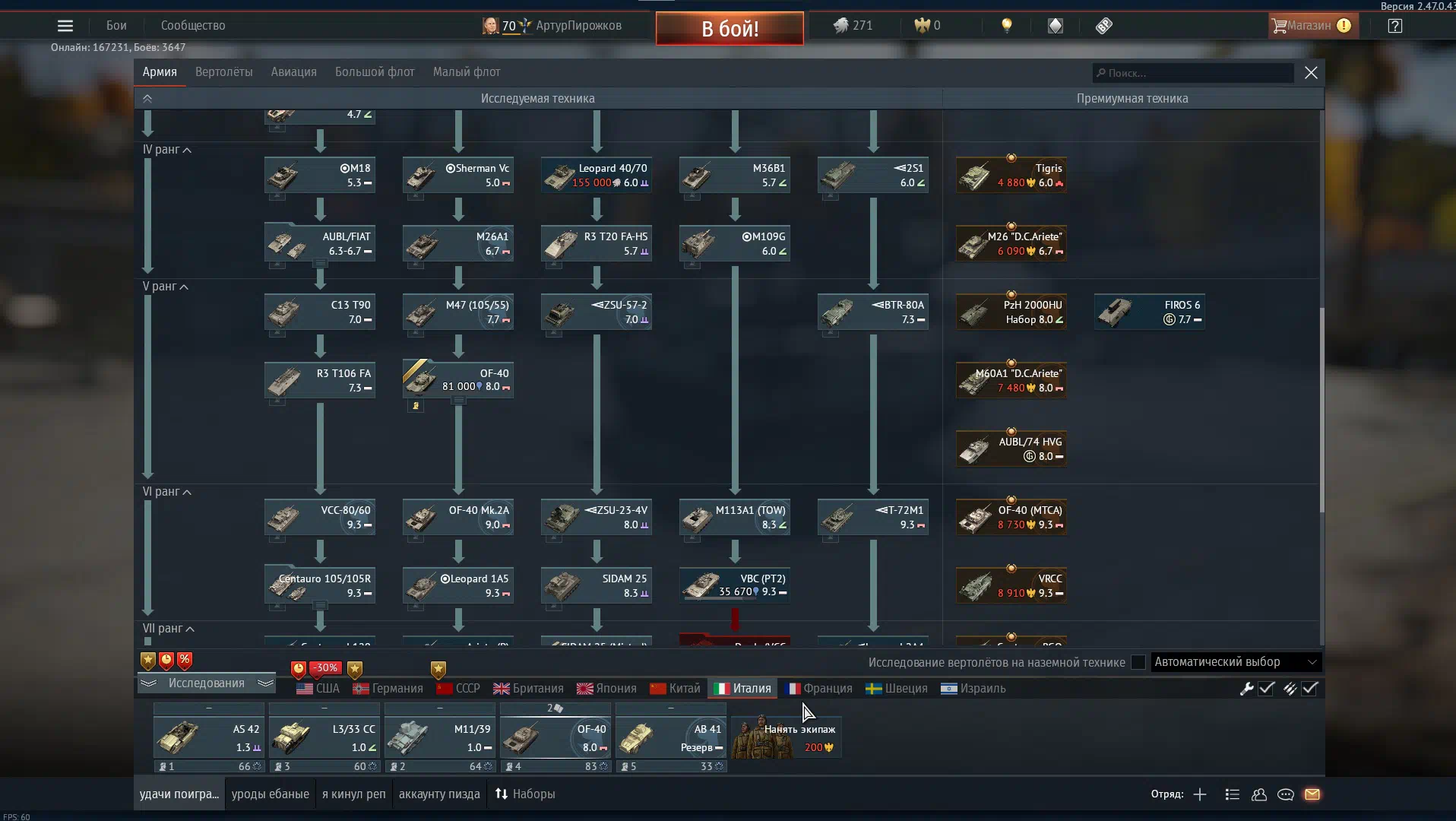The width and height of the screenshot is (1456, 821).
Task: Open the help question mark icon
Action: click(1395, 26)
